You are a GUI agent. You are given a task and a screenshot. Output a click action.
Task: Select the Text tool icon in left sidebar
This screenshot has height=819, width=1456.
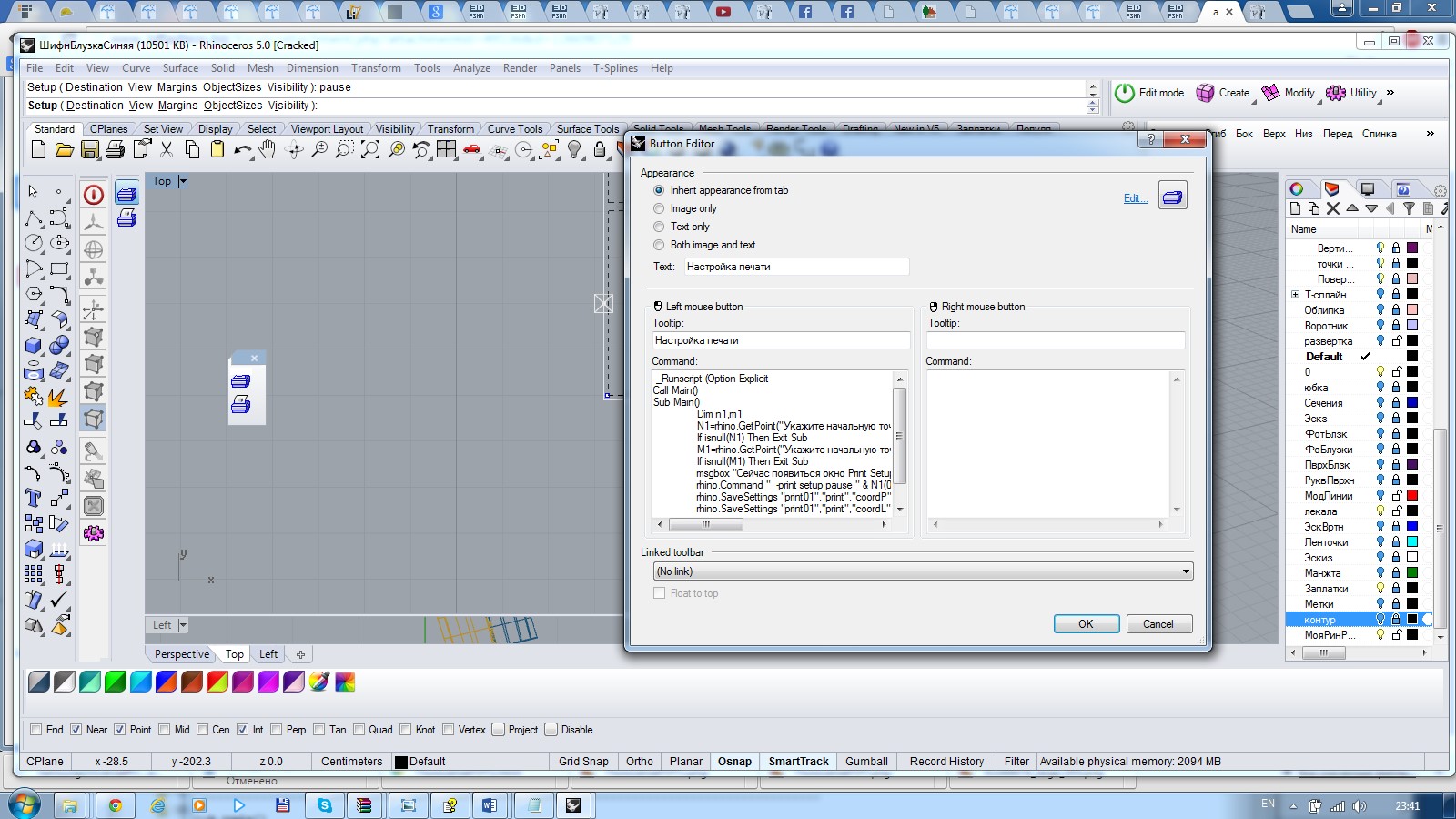tap(34, 498)
